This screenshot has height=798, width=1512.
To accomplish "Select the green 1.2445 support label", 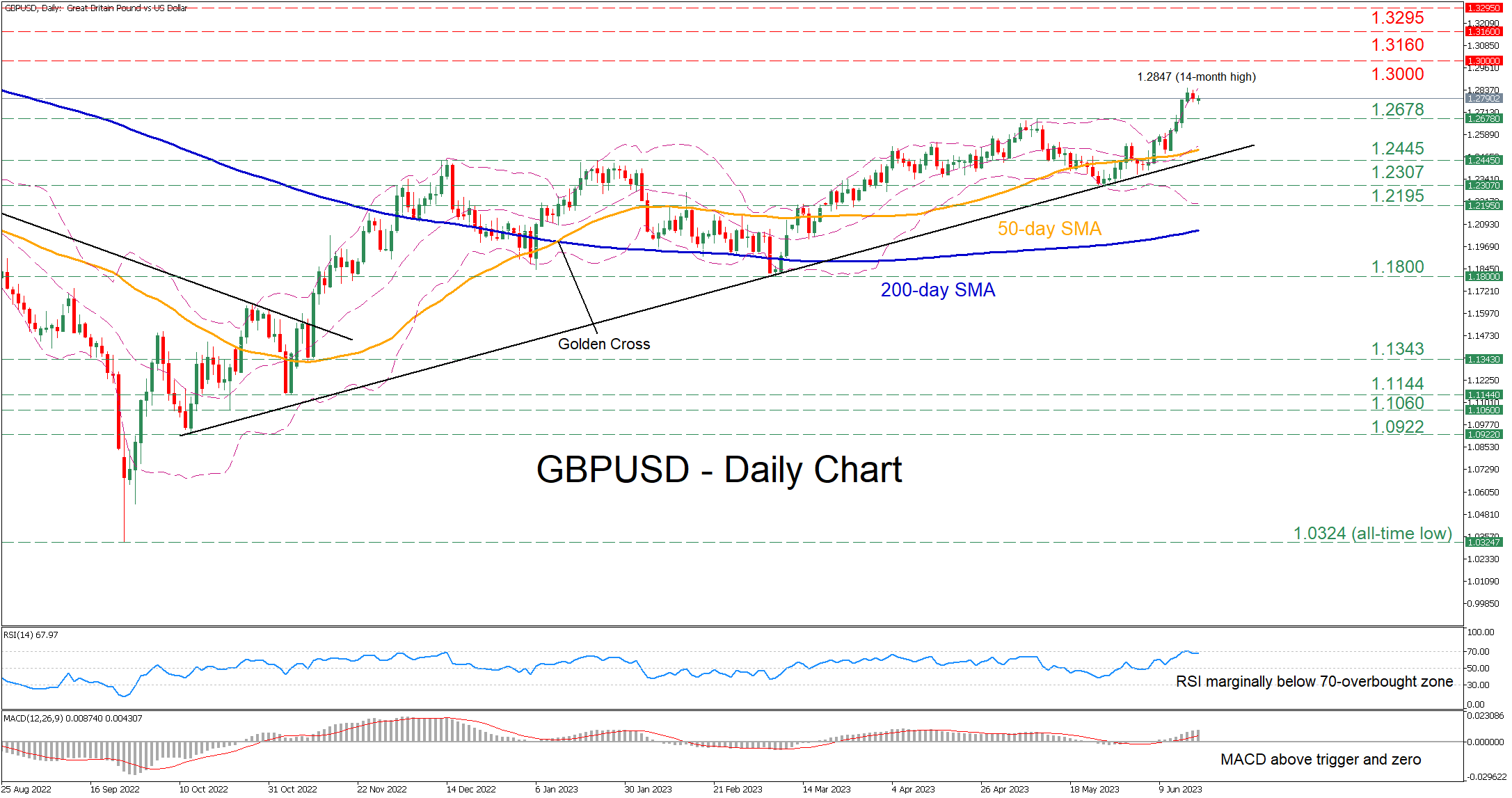I will pyautogui.click(x=1397, y=149).
